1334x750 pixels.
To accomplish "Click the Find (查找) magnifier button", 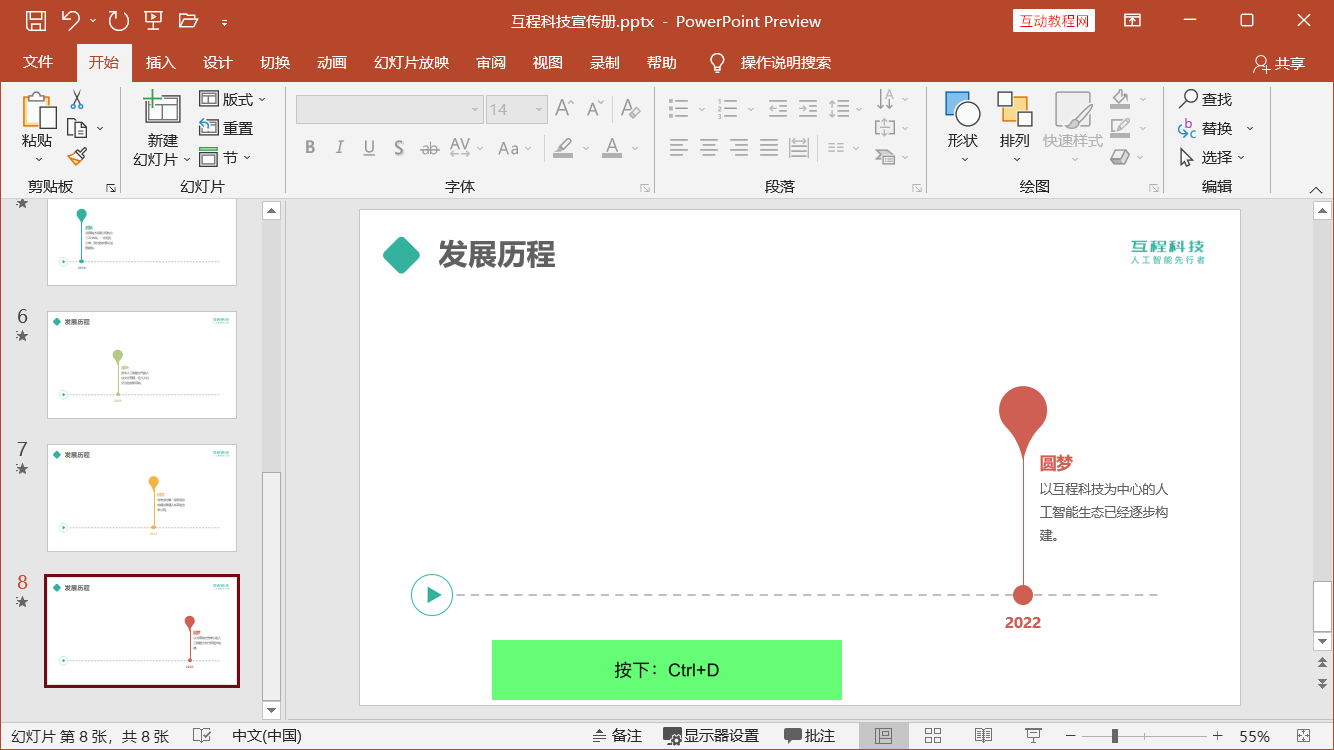I will tap(1205, 99).
